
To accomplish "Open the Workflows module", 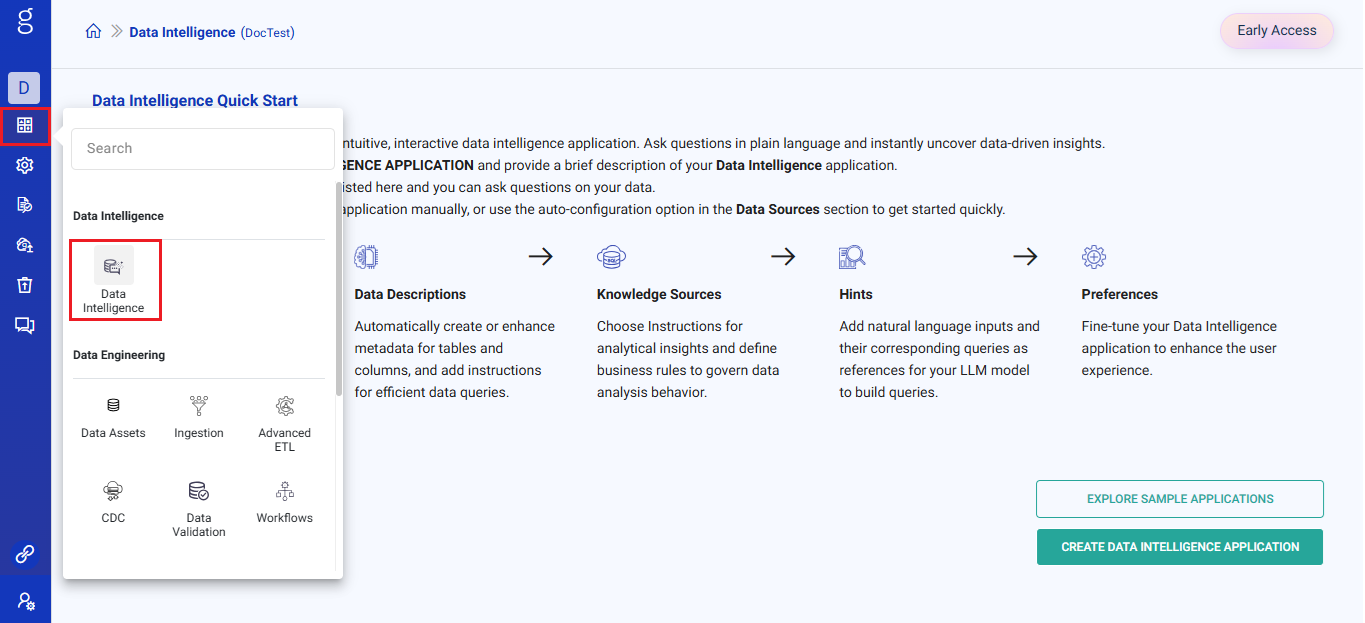I will click(x=285, y=502).
